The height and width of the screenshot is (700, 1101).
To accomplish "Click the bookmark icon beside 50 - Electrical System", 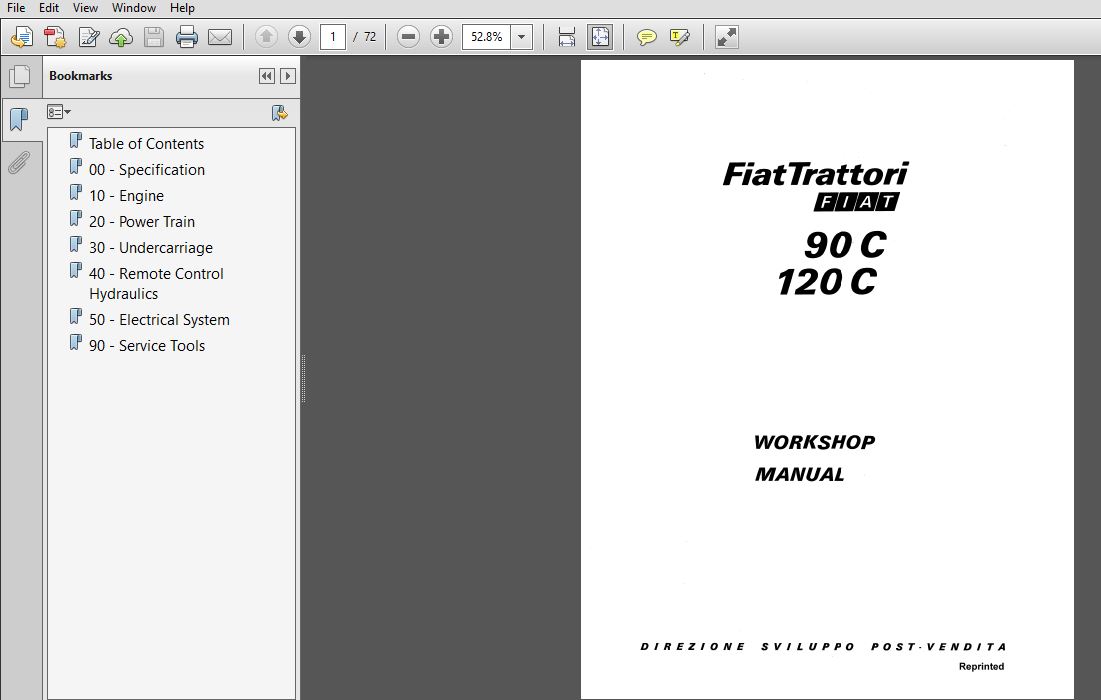I will [76, 317].
